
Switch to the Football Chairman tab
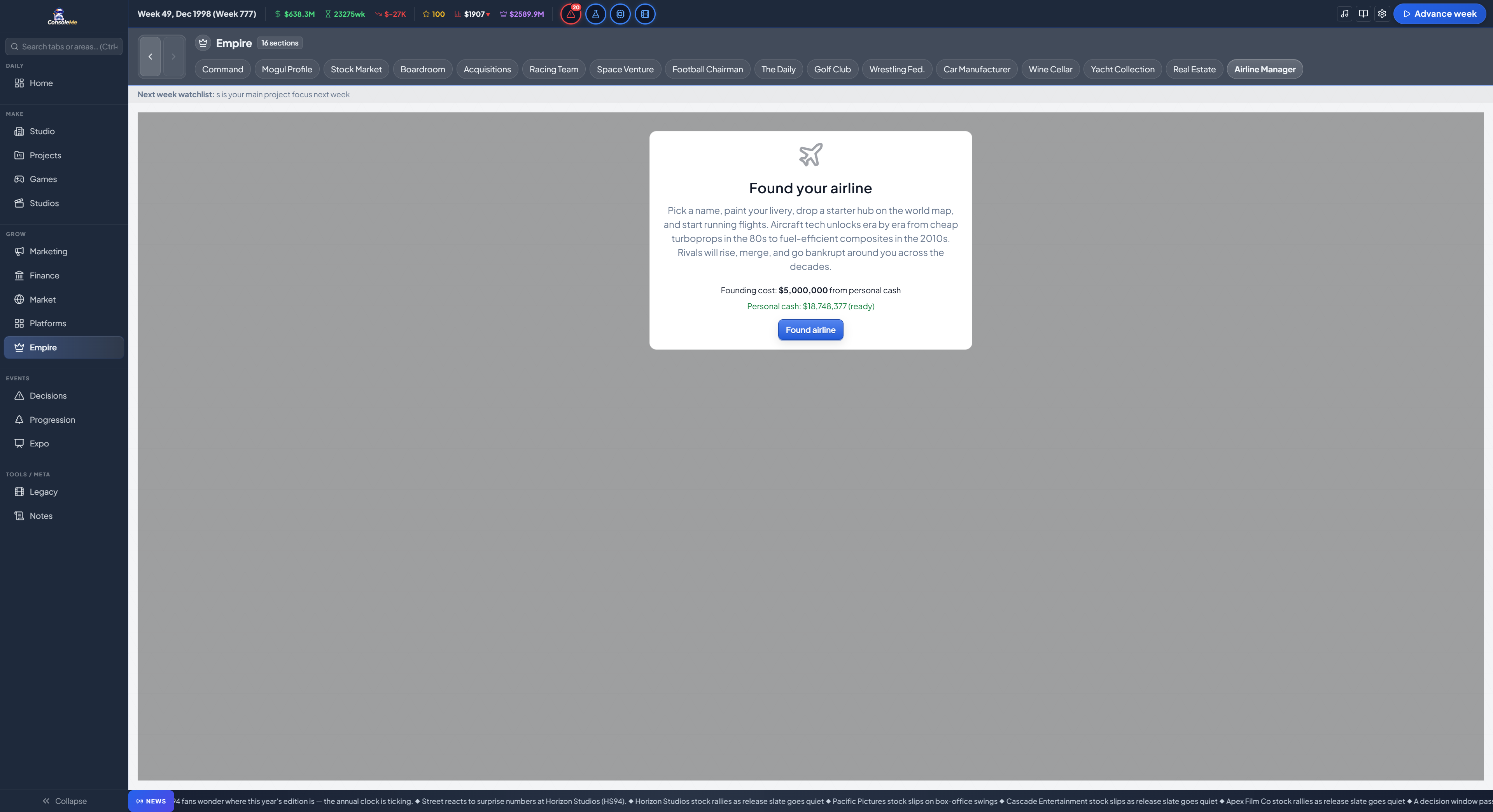tap(708, 69)
